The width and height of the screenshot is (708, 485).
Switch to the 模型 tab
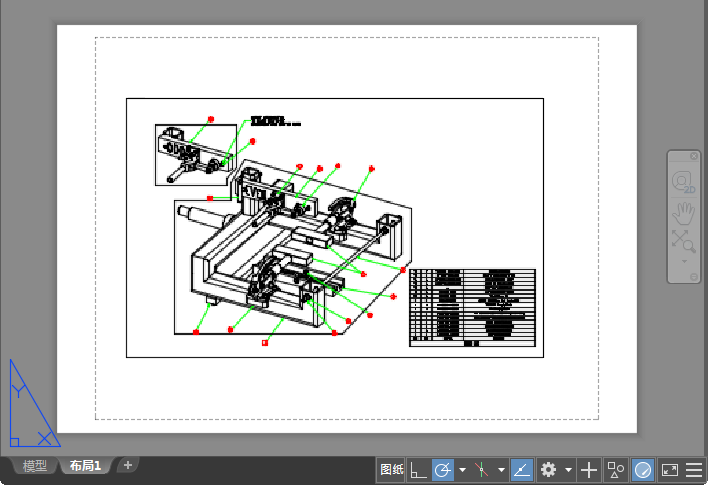click(x=35, y=466)
